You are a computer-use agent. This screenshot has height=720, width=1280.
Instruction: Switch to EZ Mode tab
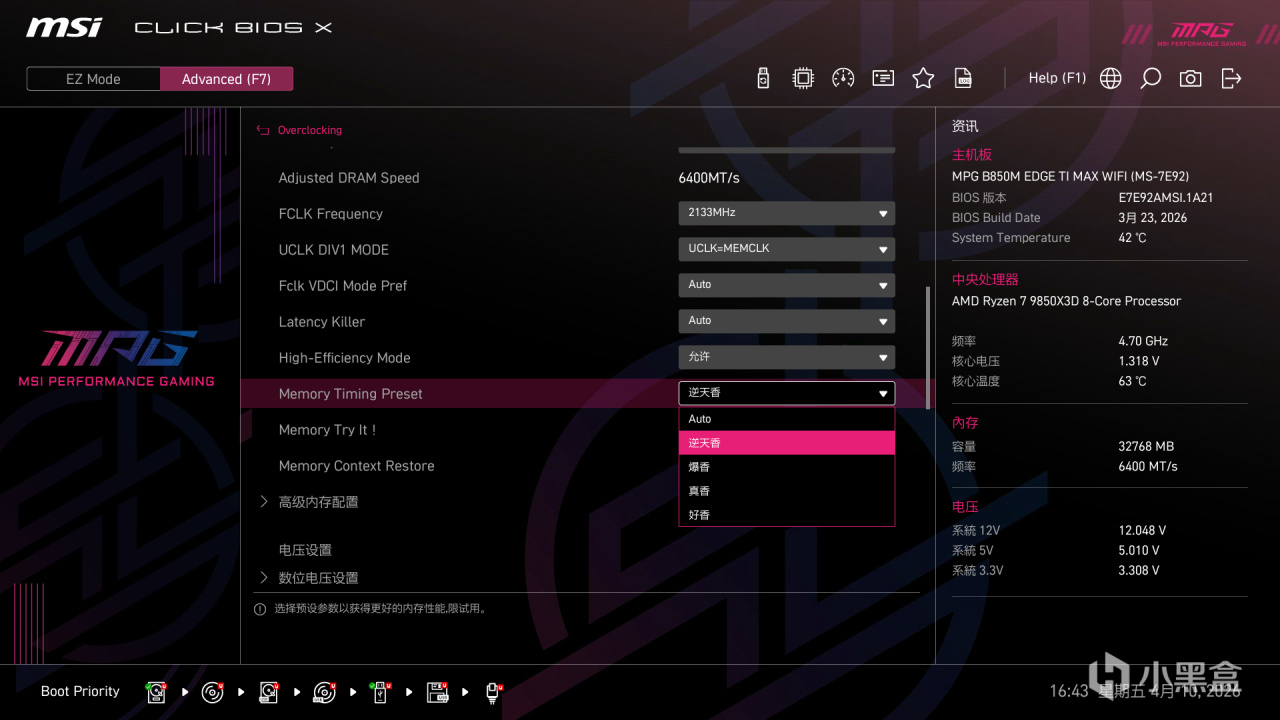click(x=93, y=79)
